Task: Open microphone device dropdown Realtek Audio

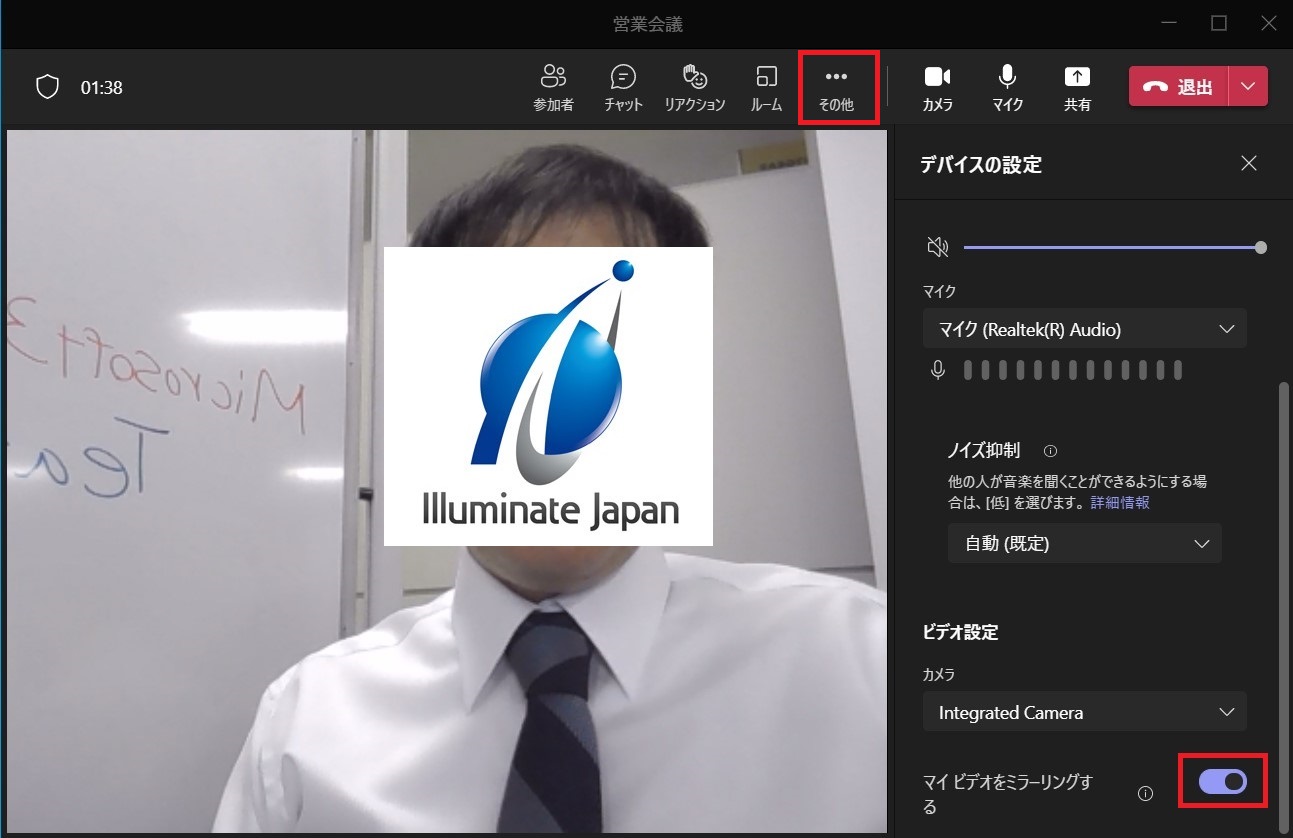Action: (1085, 329)
